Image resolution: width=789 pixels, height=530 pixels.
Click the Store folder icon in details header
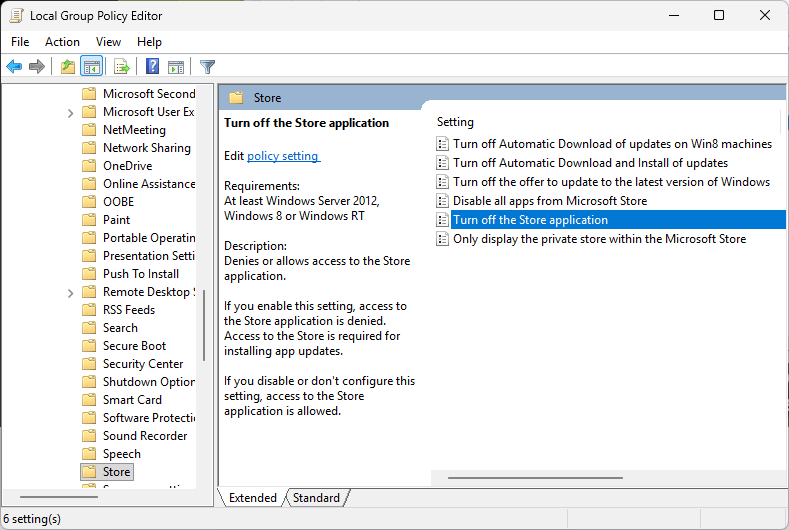tap(236, 98)
